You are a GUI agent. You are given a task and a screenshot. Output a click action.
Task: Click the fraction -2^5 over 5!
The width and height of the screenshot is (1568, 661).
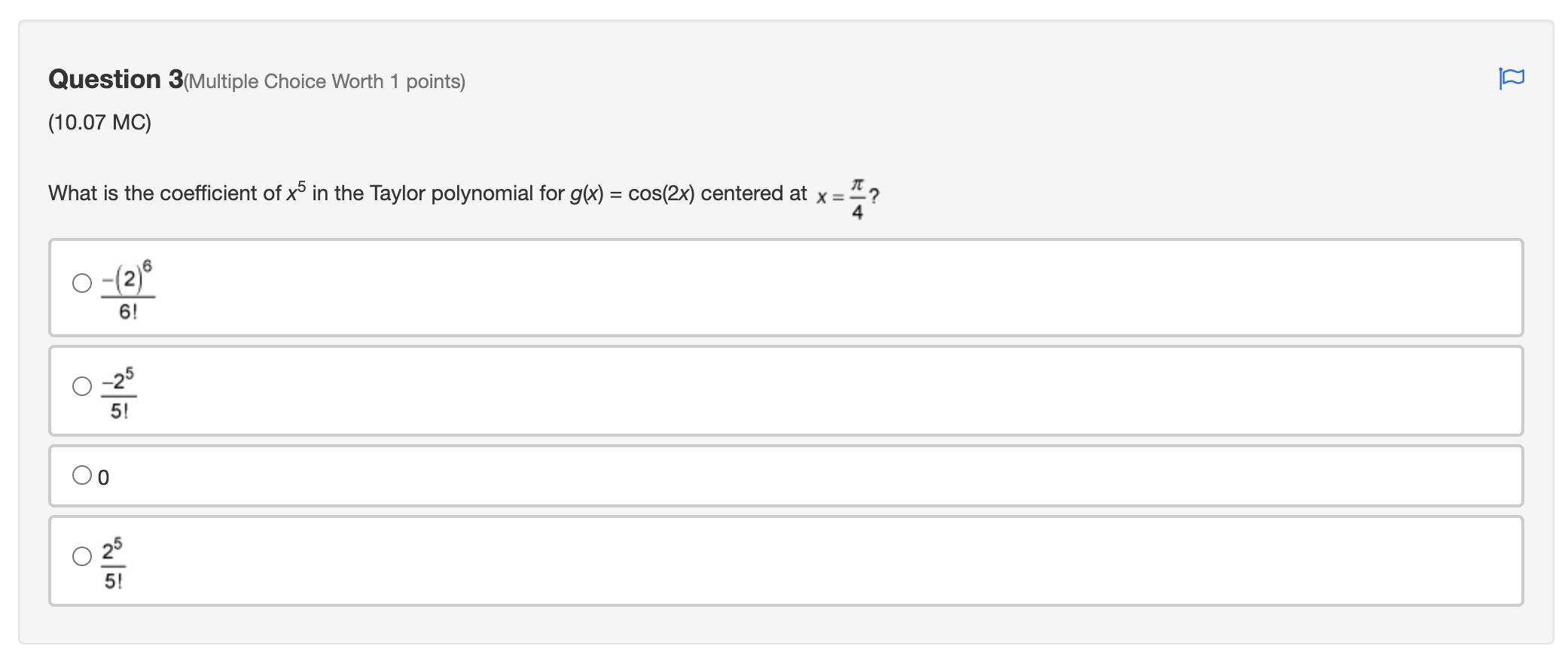pos(120,391)
